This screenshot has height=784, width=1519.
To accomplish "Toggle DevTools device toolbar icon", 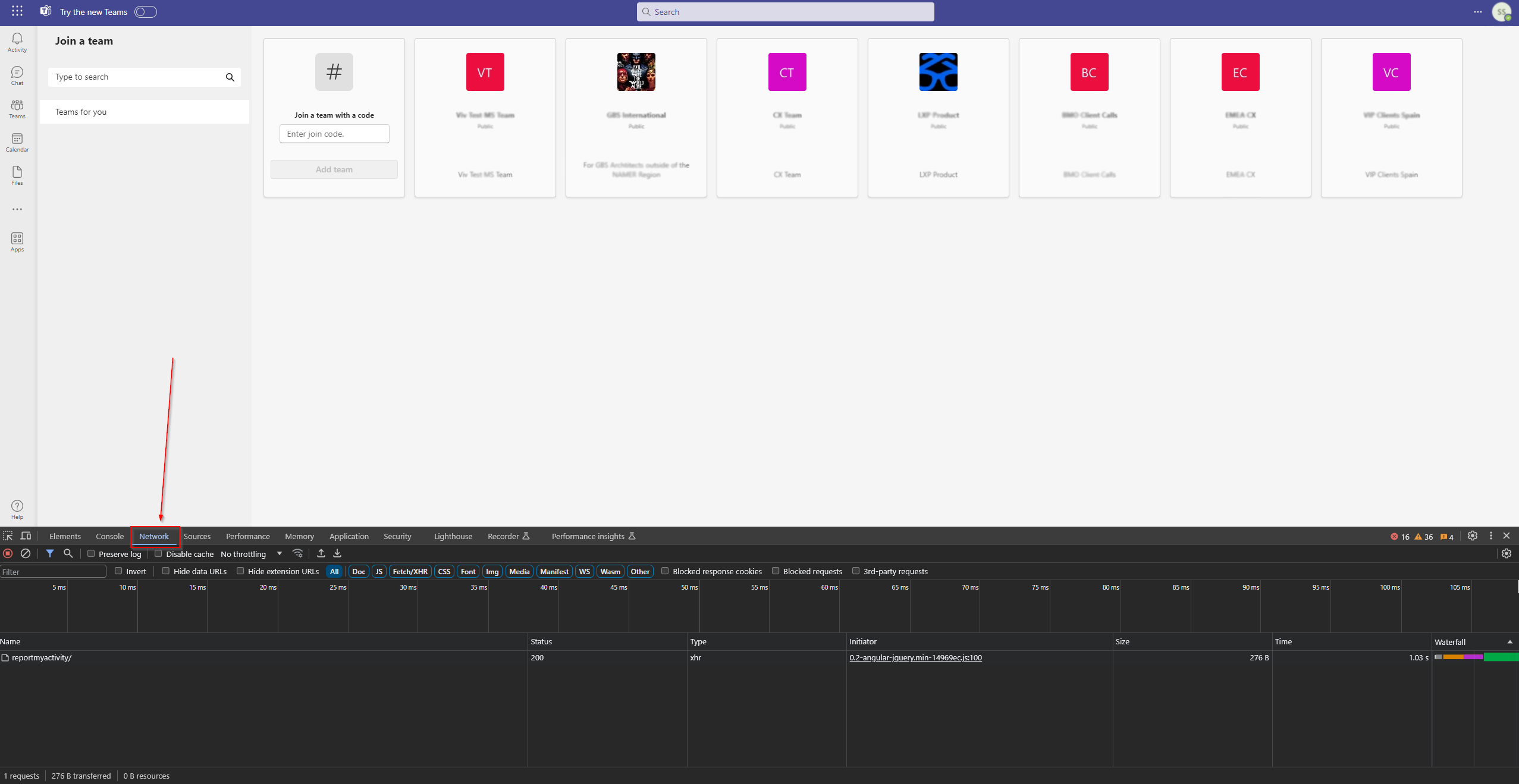I will (26, 536).
